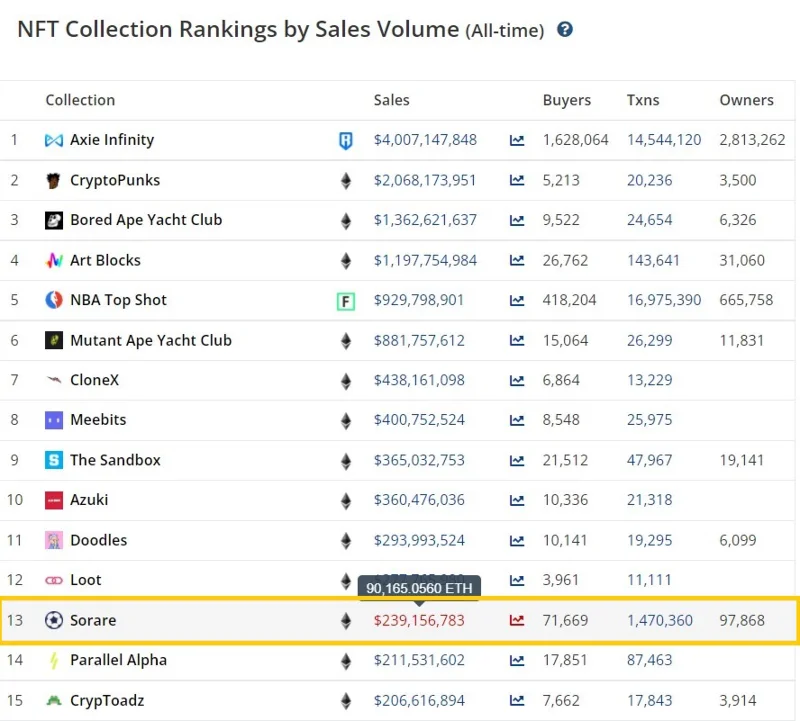Open the Meebits sales chart icon

click(517, 420)
